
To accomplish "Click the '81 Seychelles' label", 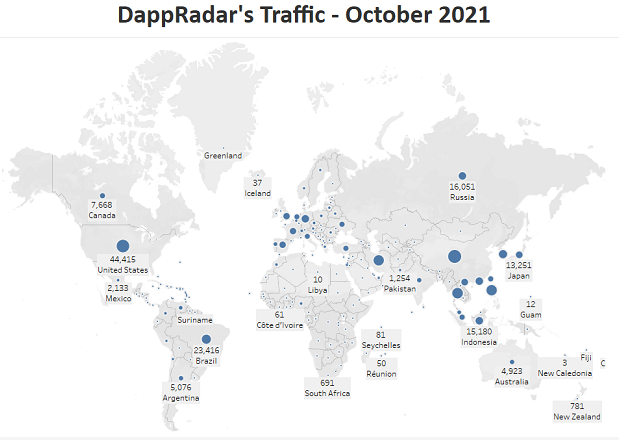I will point(381,340).
